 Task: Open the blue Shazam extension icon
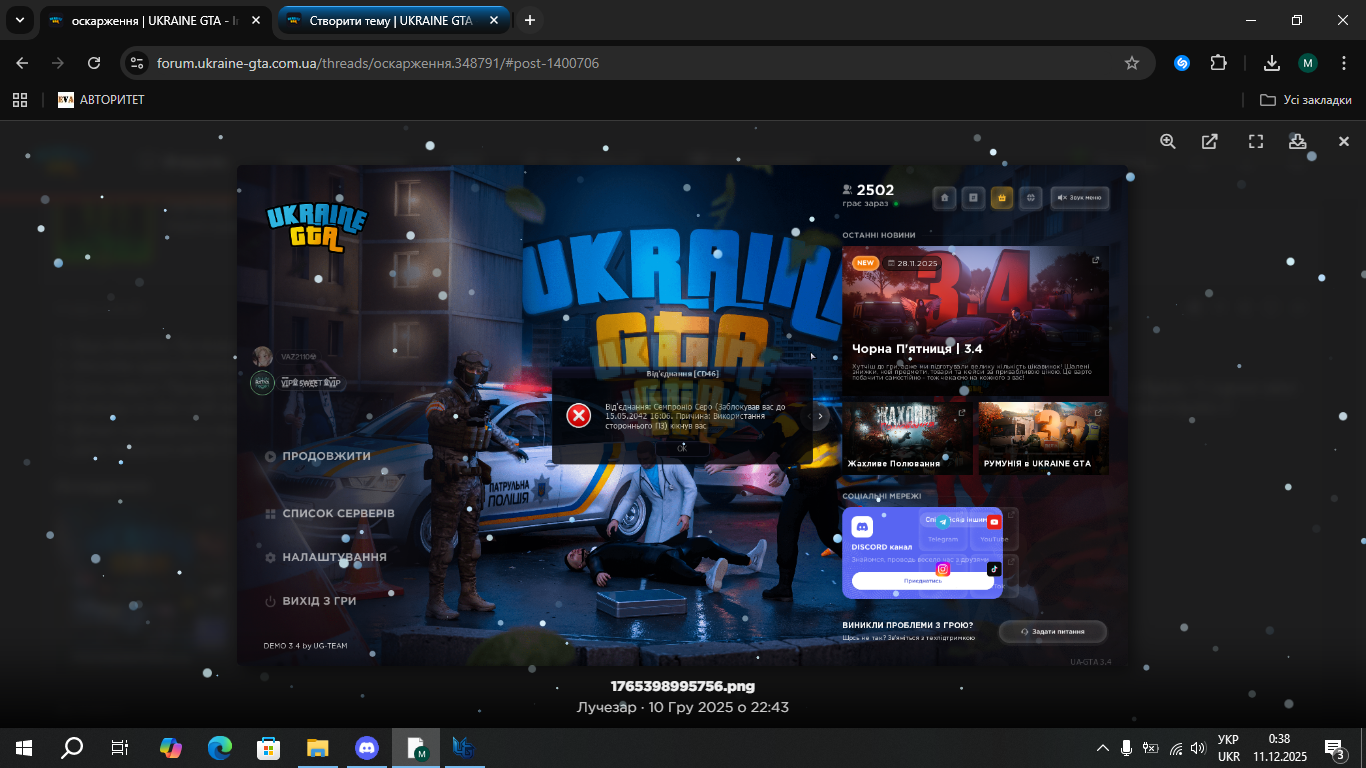tap(1181, 63)
